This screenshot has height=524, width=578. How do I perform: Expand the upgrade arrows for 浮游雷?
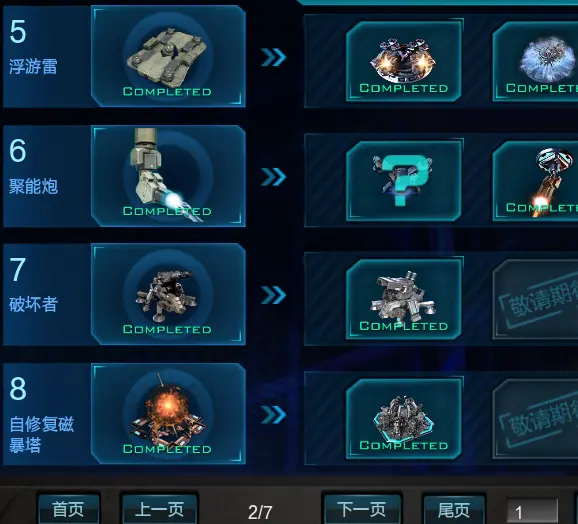(x=273, y=57)
